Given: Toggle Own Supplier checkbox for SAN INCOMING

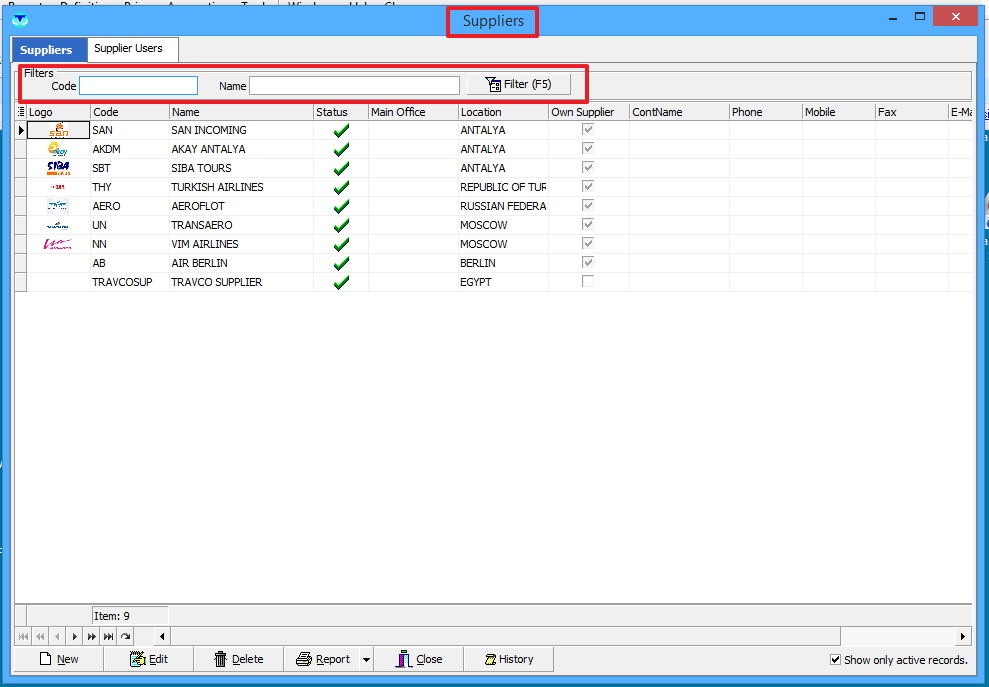Looking at the screenshot, I should 588,130.
